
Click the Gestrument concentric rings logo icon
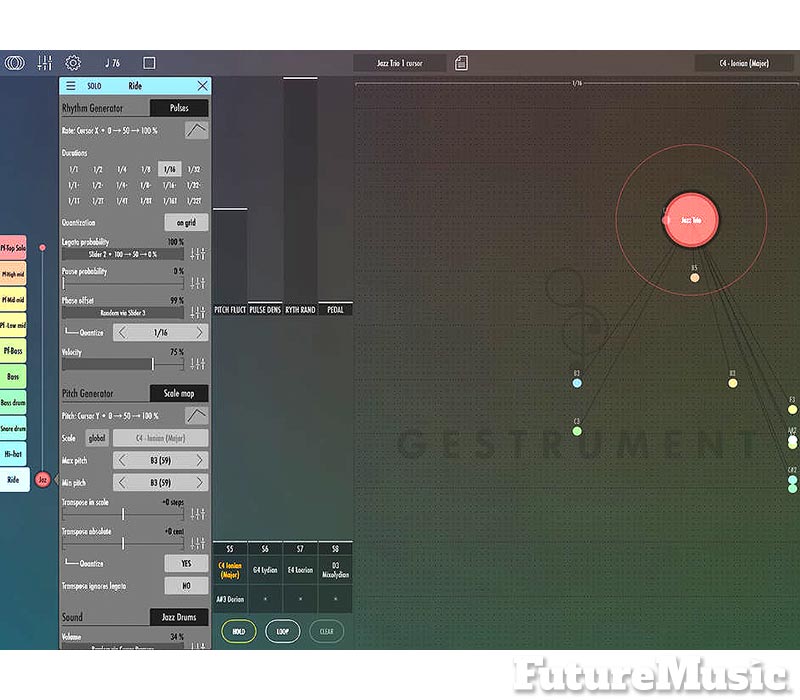click(14, 63)
